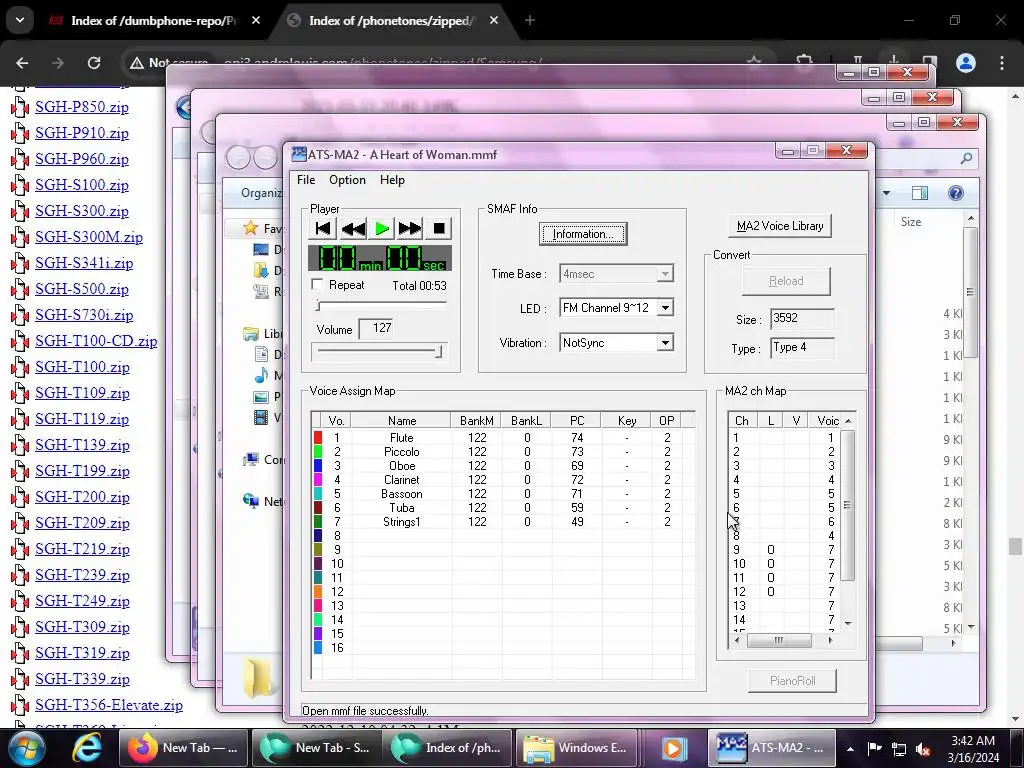
Task: Open the SGH-P850.zip link
Action: [x=82, y=107]
